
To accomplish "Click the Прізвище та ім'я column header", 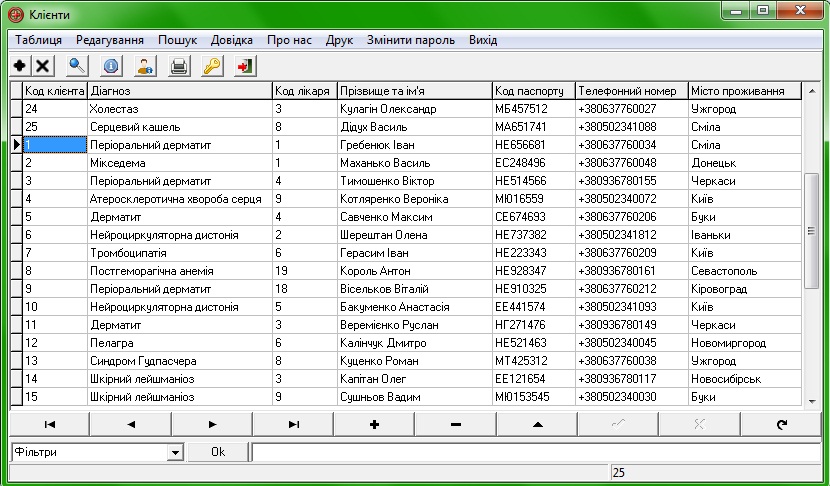I will [415, 91].
